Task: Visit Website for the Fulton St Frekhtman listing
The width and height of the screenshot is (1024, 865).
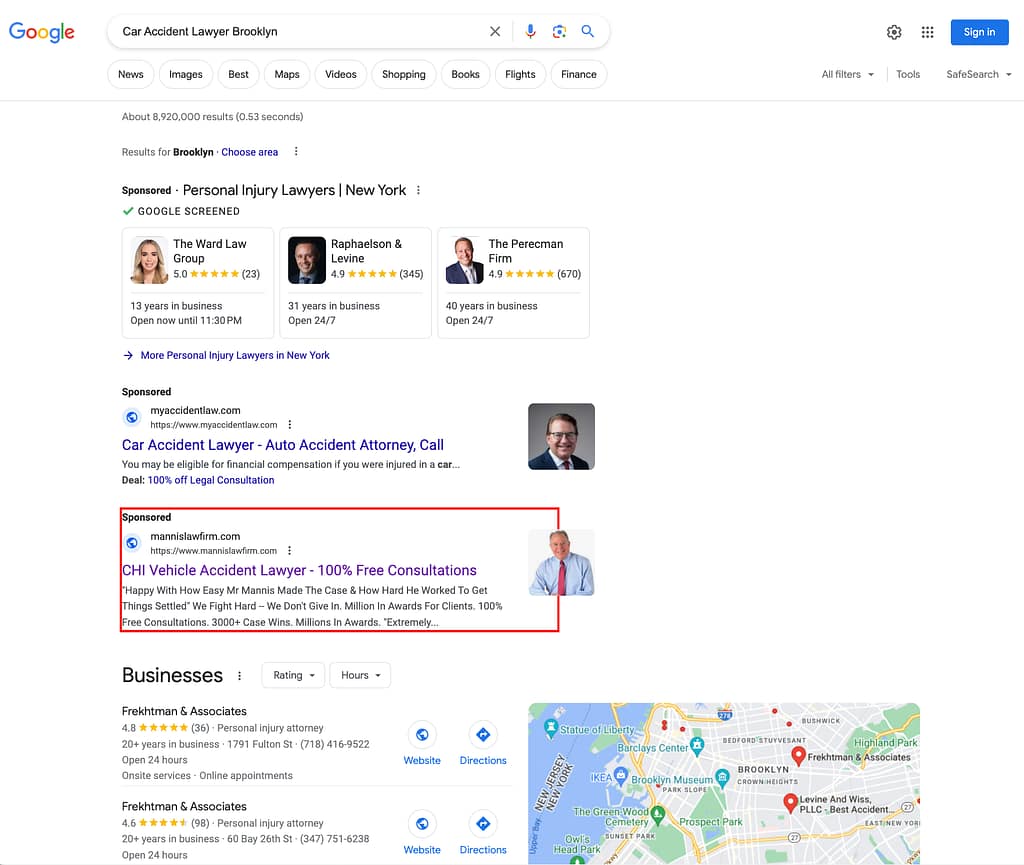Action: [x=422, y=744]
